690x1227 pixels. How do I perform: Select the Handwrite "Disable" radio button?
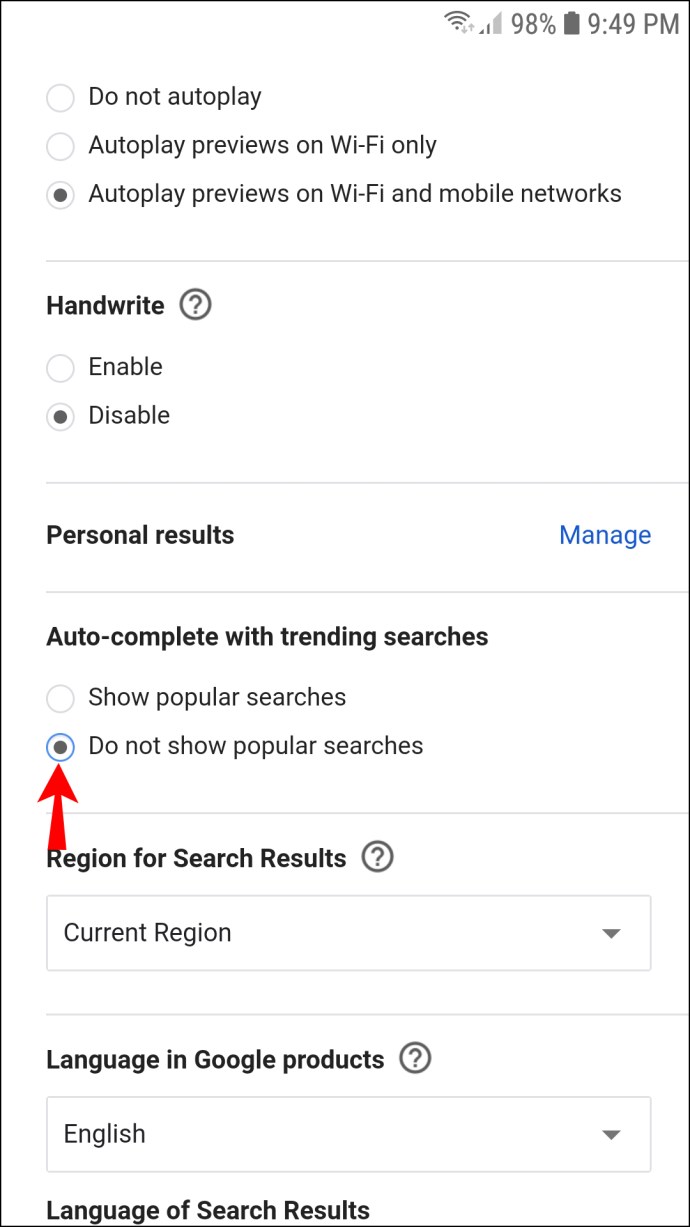point(61,416)
